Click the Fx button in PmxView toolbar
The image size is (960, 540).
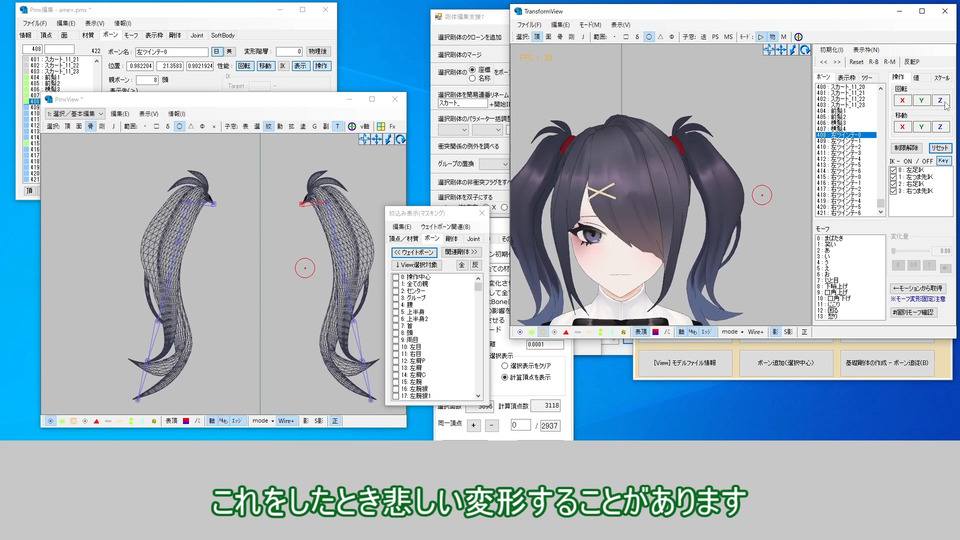point(392,126)
